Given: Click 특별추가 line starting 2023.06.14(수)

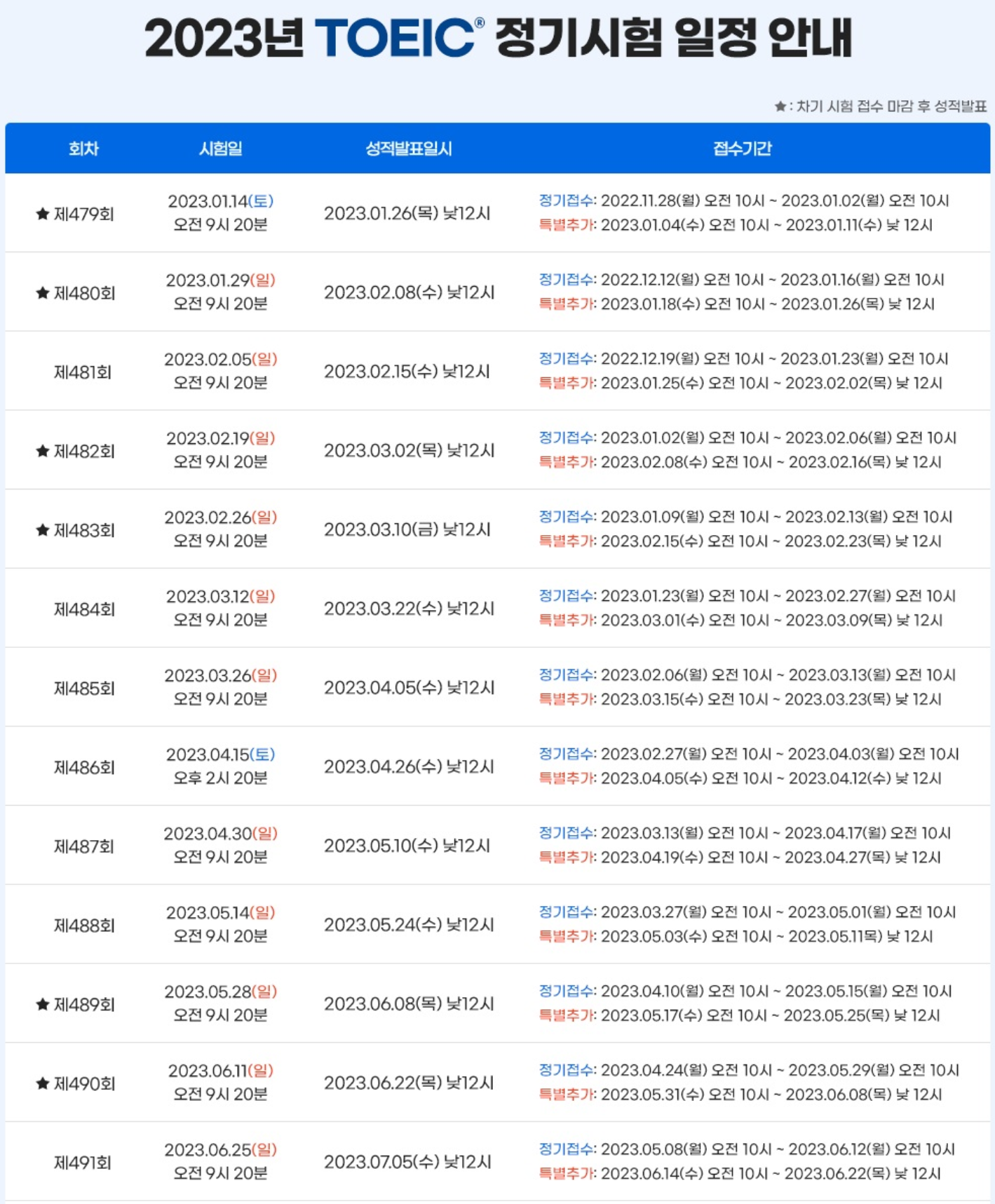Looking at the screenshot, I should click(740, 1175).
